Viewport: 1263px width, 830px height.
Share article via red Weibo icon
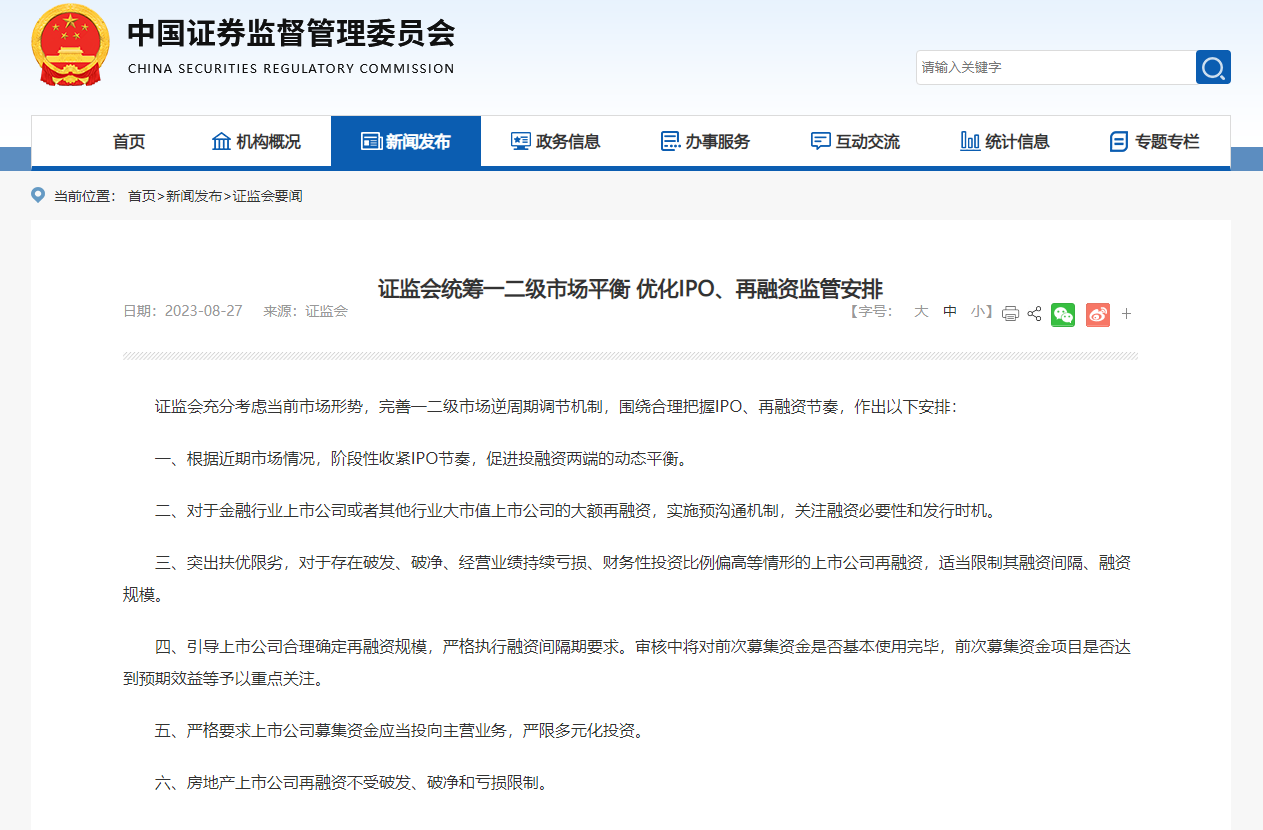tap(1098, 314)
